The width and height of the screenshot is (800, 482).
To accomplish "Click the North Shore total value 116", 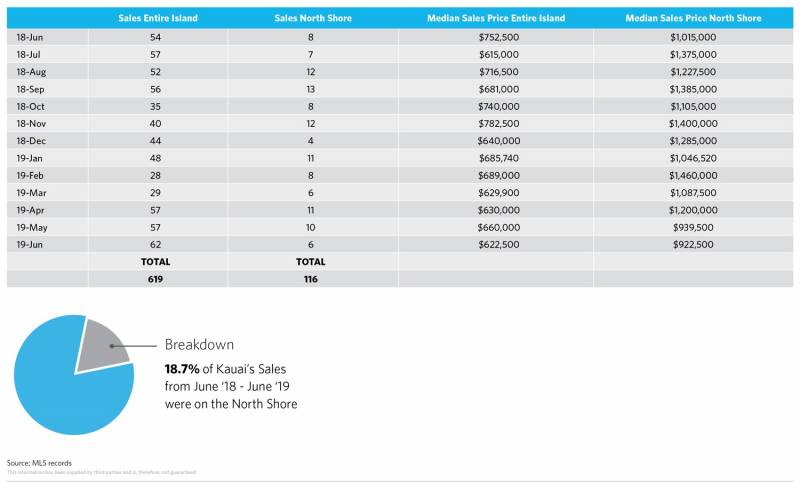I will (311, 279).
